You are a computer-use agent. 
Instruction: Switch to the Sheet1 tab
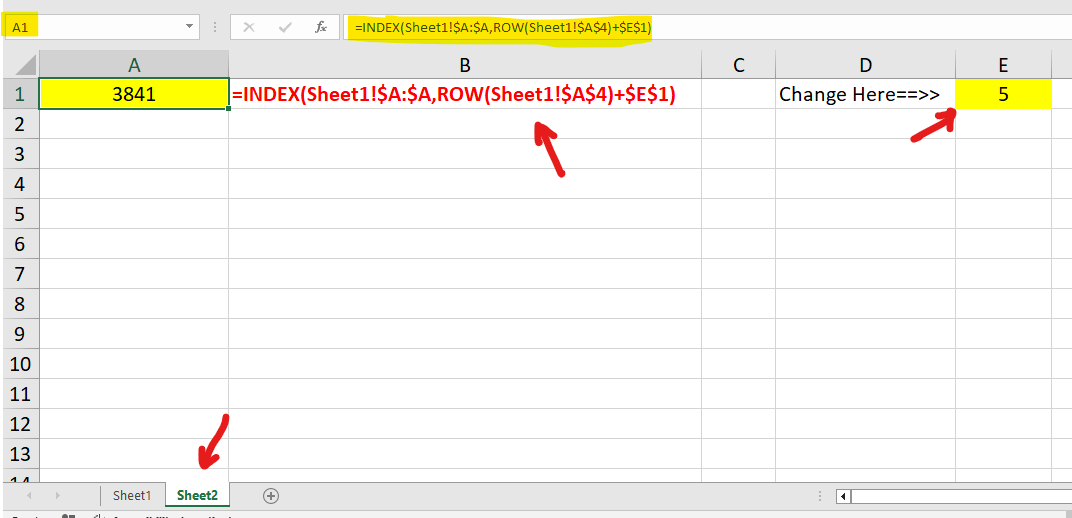(x=132, y=495)
